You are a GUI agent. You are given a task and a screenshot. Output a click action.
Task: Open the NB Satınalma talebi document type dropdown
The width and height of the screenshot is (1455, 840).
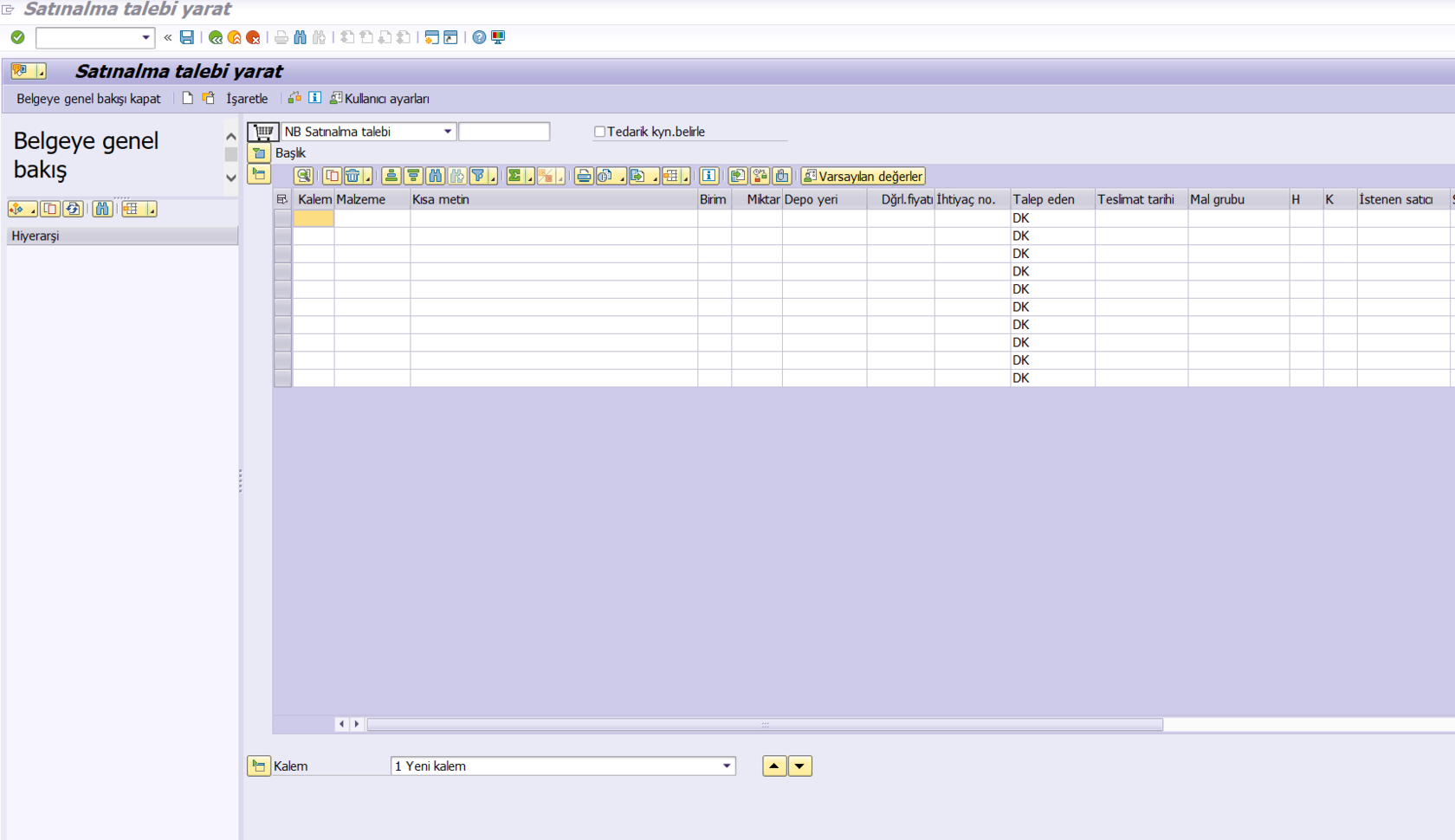click(x=448, y=132)
